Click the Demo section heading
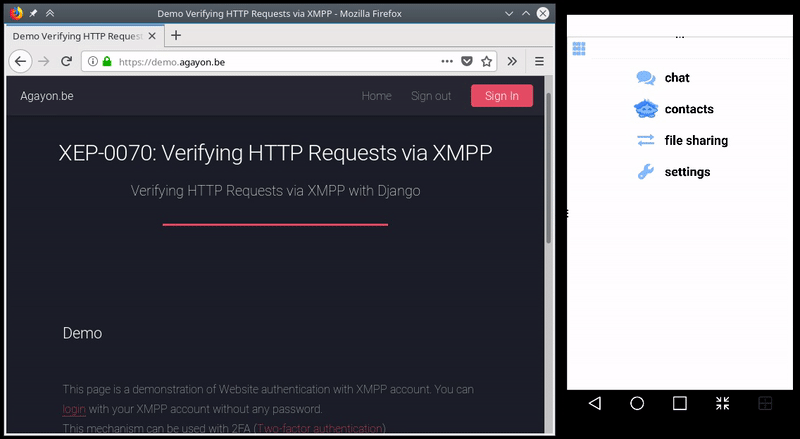The image size is (800, 439). [x=82, y=333]
